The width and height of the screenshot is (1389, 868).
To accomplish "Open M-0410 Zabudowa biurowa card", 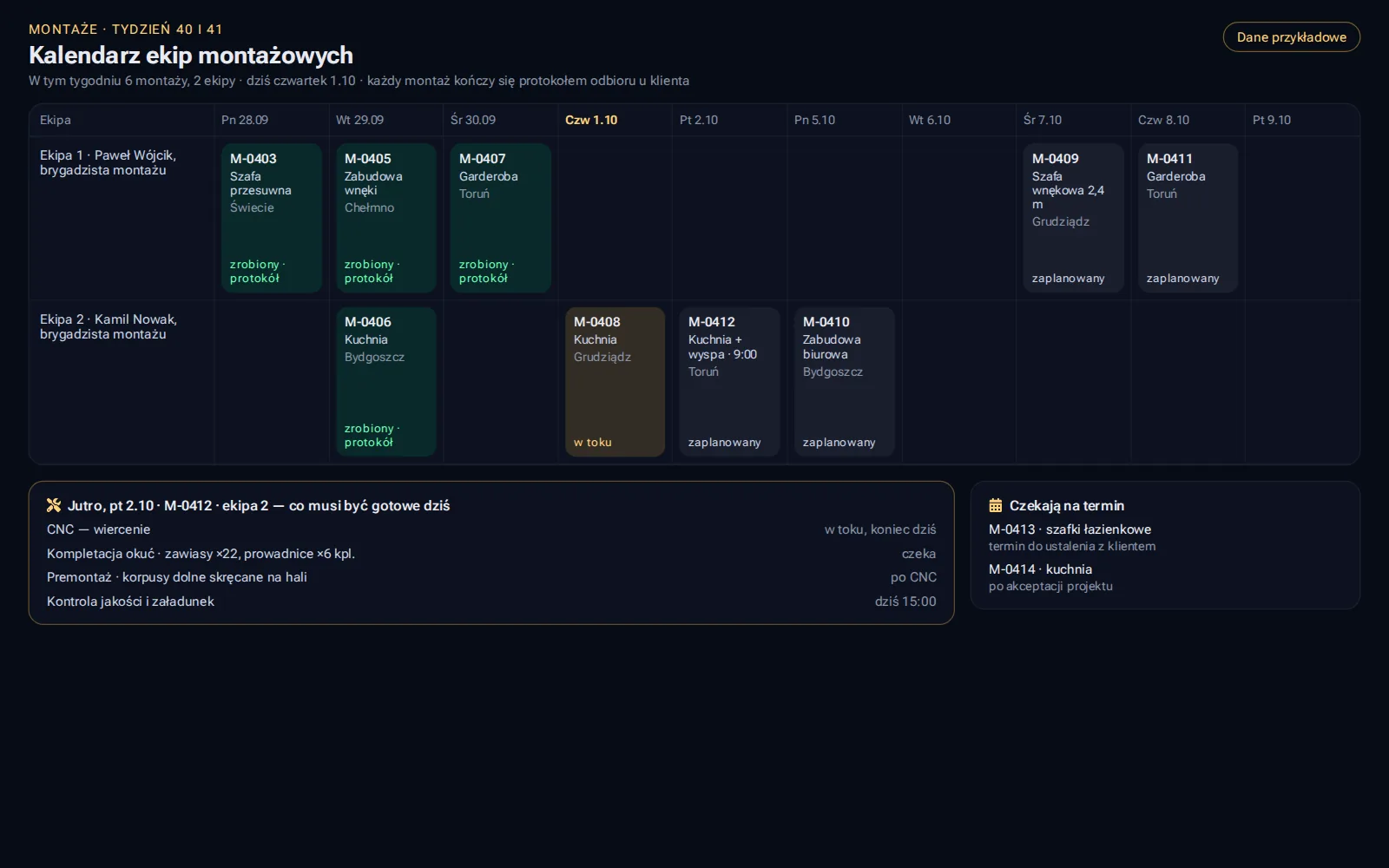I will click(845, 382).
